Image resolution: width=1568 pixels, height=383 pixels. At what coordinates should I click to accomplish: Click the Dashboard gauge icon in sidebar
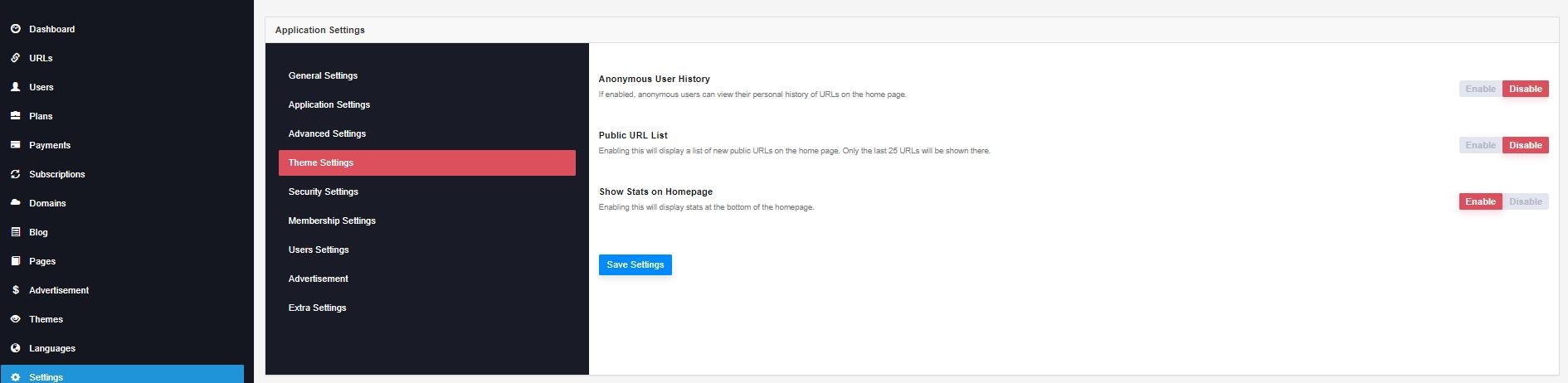click(15, 29)
